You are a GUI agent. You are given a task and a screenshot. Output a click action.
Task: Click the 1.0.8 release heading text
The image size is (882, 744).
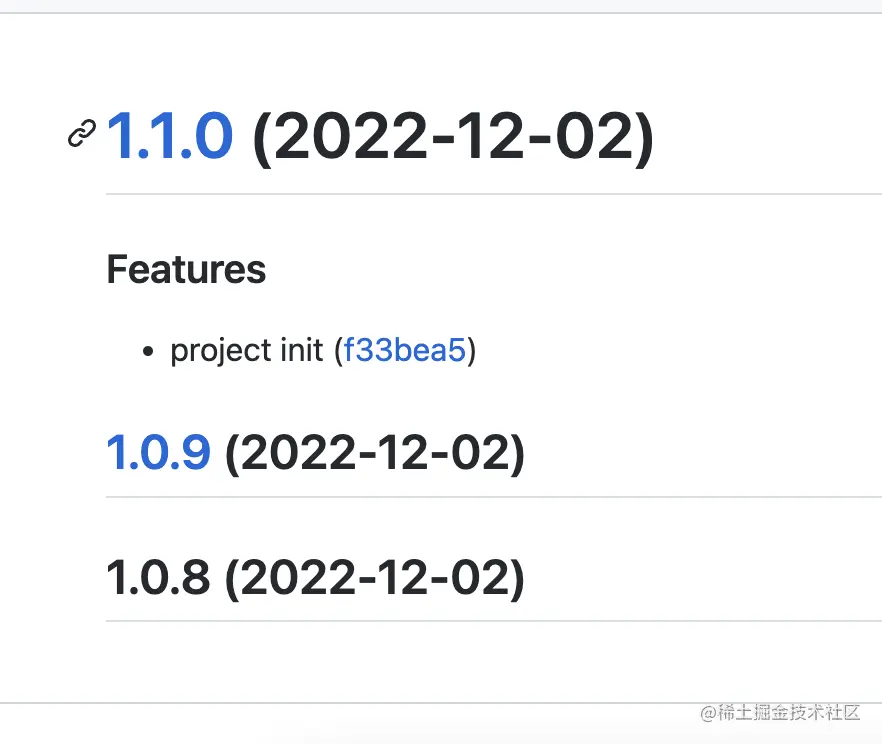click(x=159, y=577)
